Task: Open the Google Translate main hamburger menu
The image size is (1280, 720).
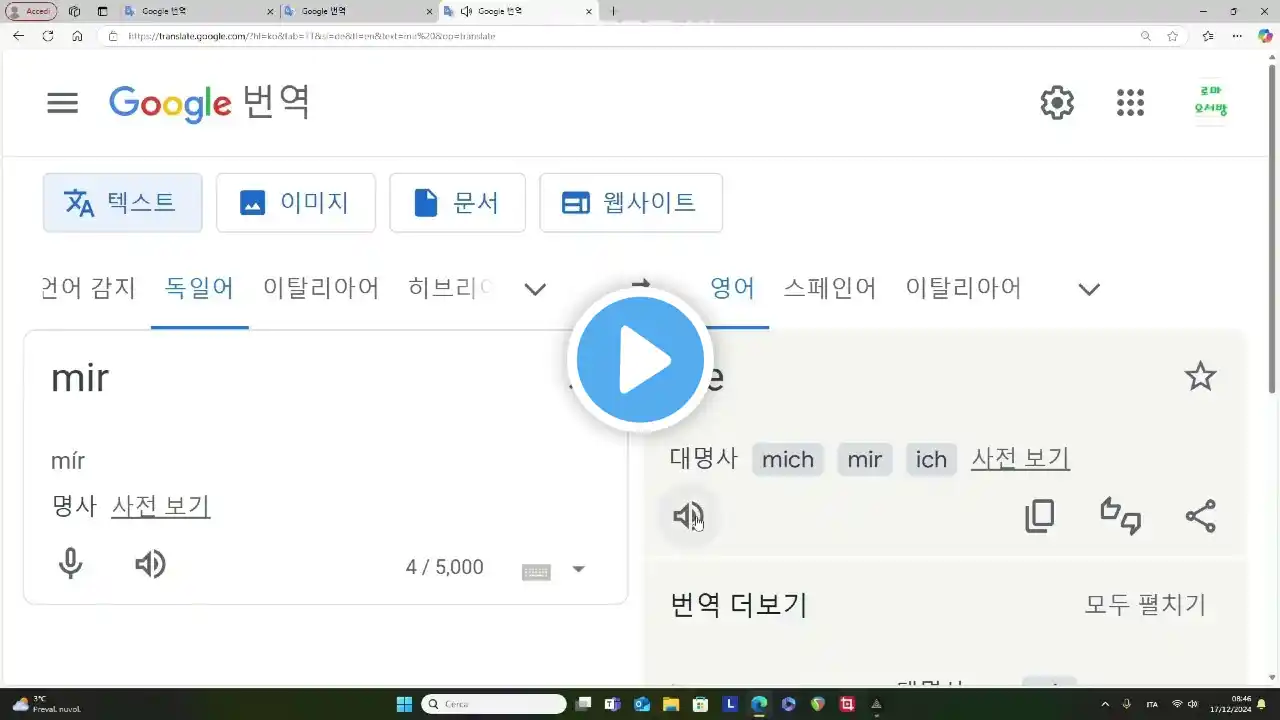Action: tap(62, 103)
